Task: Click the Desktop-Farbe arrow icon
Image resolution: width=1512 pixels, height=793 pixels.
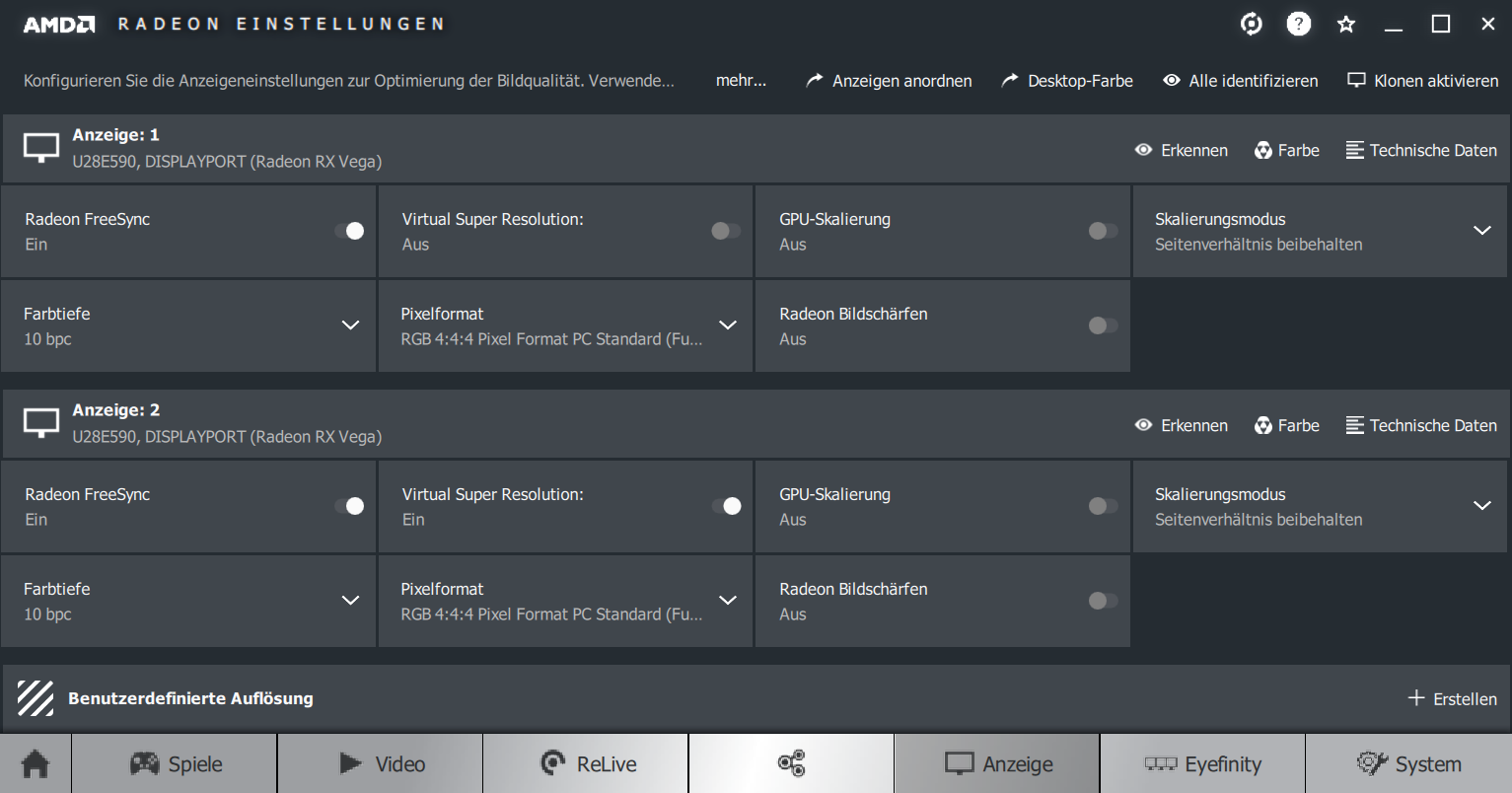Action: (x=1010, y=81)
